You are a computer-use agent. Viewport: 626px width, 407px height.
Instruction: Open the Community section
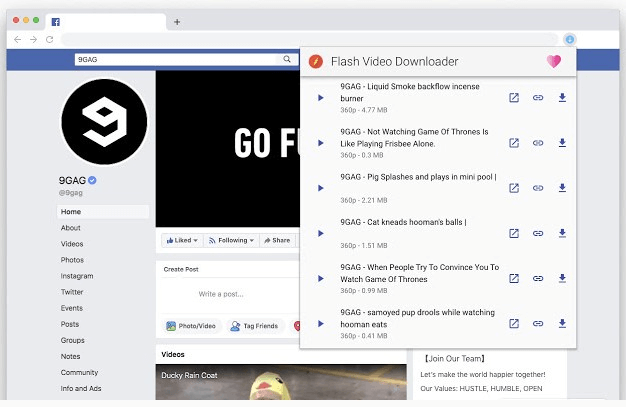(x=79, y=372)
